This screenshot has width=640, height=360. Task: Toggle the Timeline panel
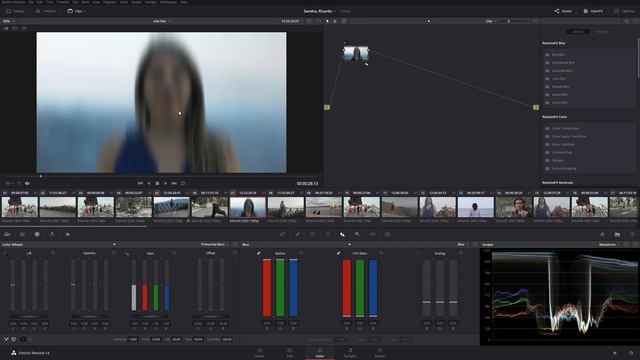pyautogui.click(x=45, y=11)
